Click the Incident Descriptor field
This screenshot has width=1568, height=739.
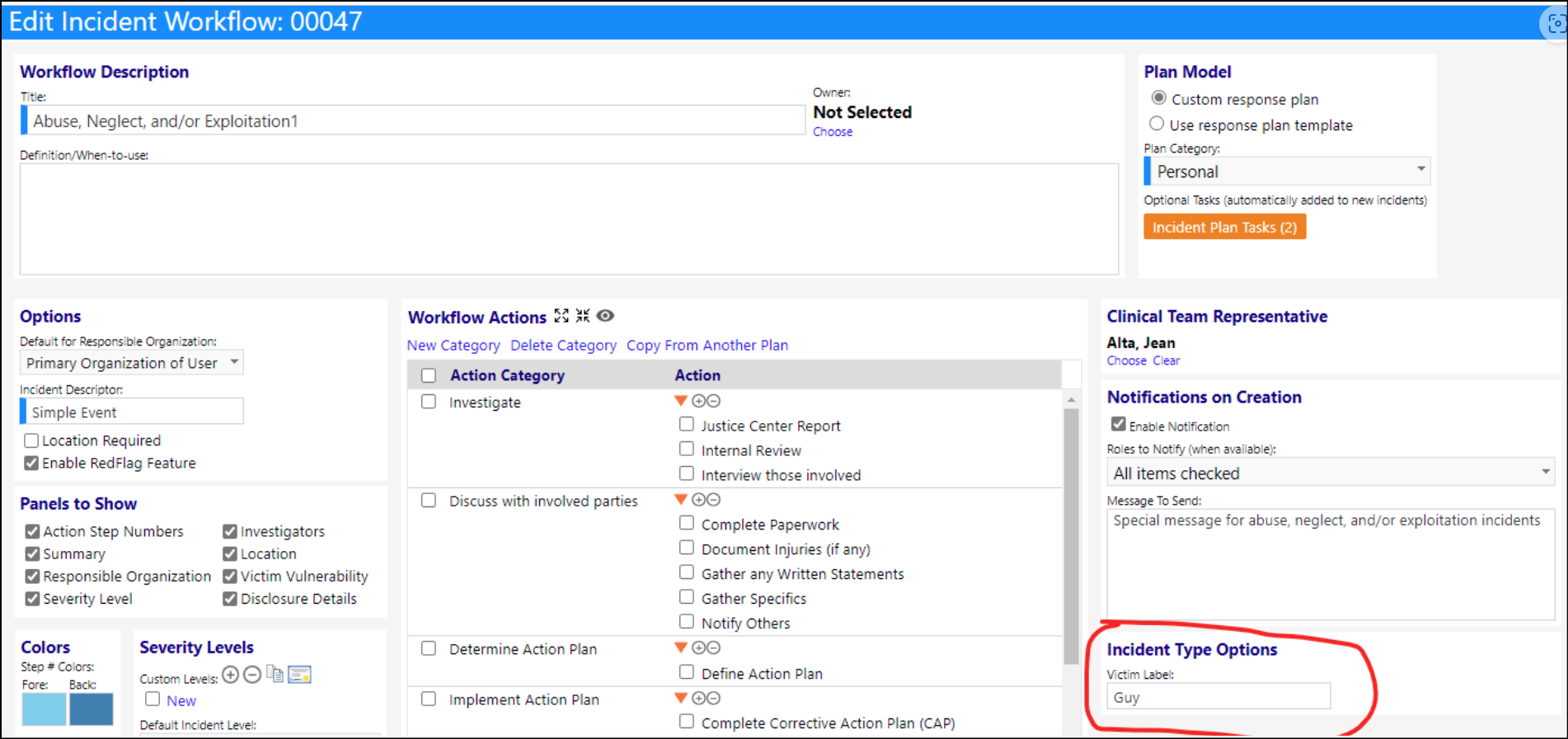[x=132, y=412]
